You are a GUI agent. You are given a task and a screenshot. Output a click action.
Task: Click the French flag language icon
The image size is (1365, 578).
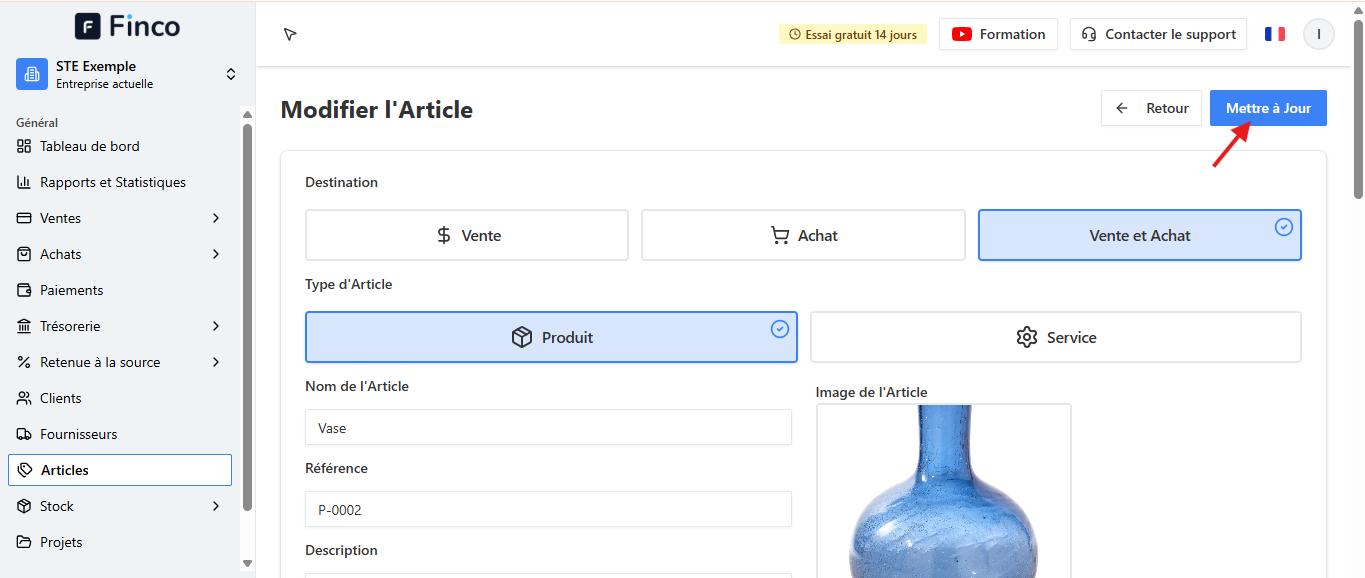click(1275, 34)
